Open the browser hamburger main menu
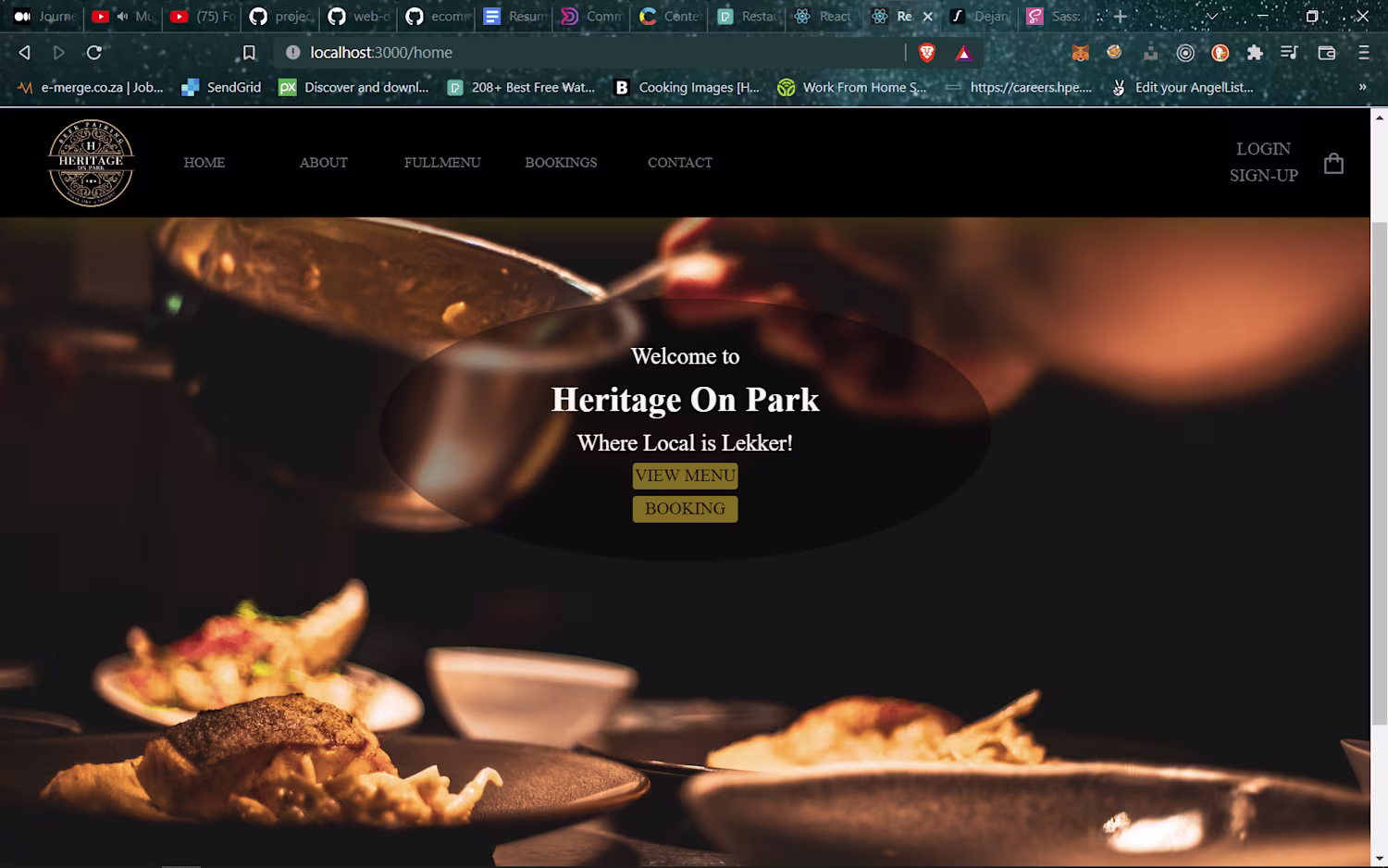The image size is (1388, 868). 1364,53
